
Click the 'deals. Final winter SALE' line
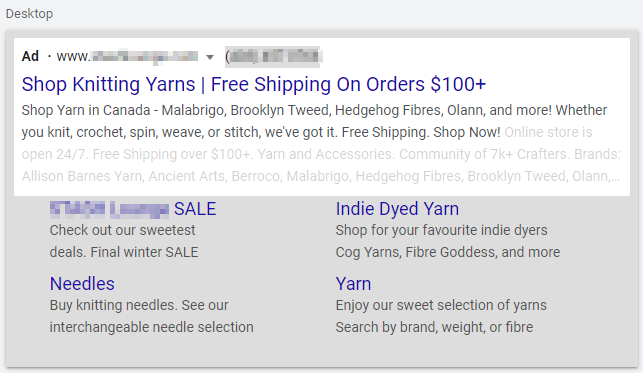(x=124, y=252)
